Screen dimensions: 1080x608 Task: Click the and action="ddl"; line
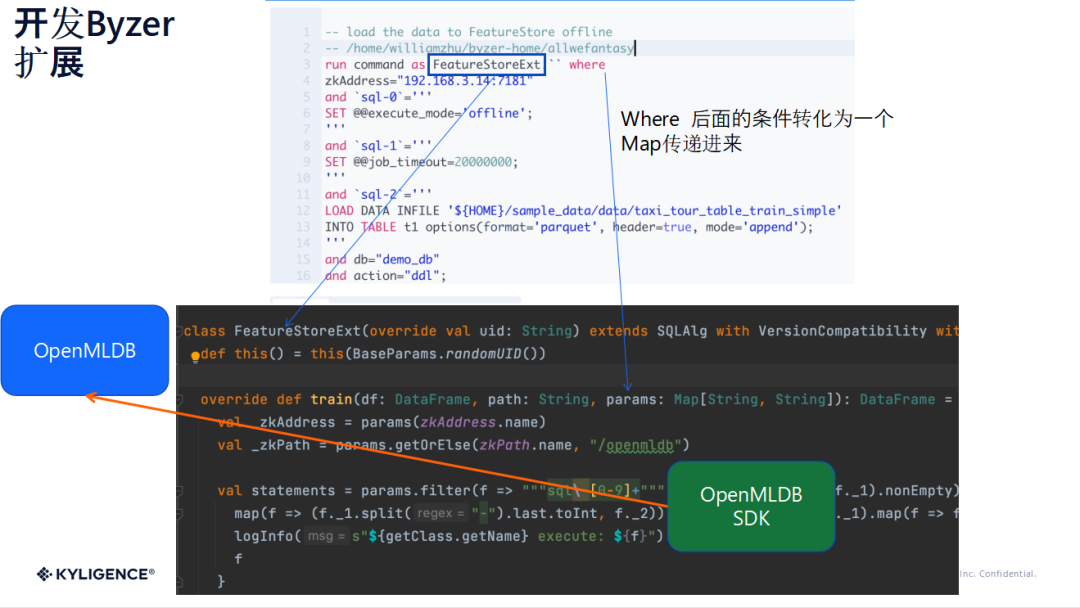pos(385,275)
